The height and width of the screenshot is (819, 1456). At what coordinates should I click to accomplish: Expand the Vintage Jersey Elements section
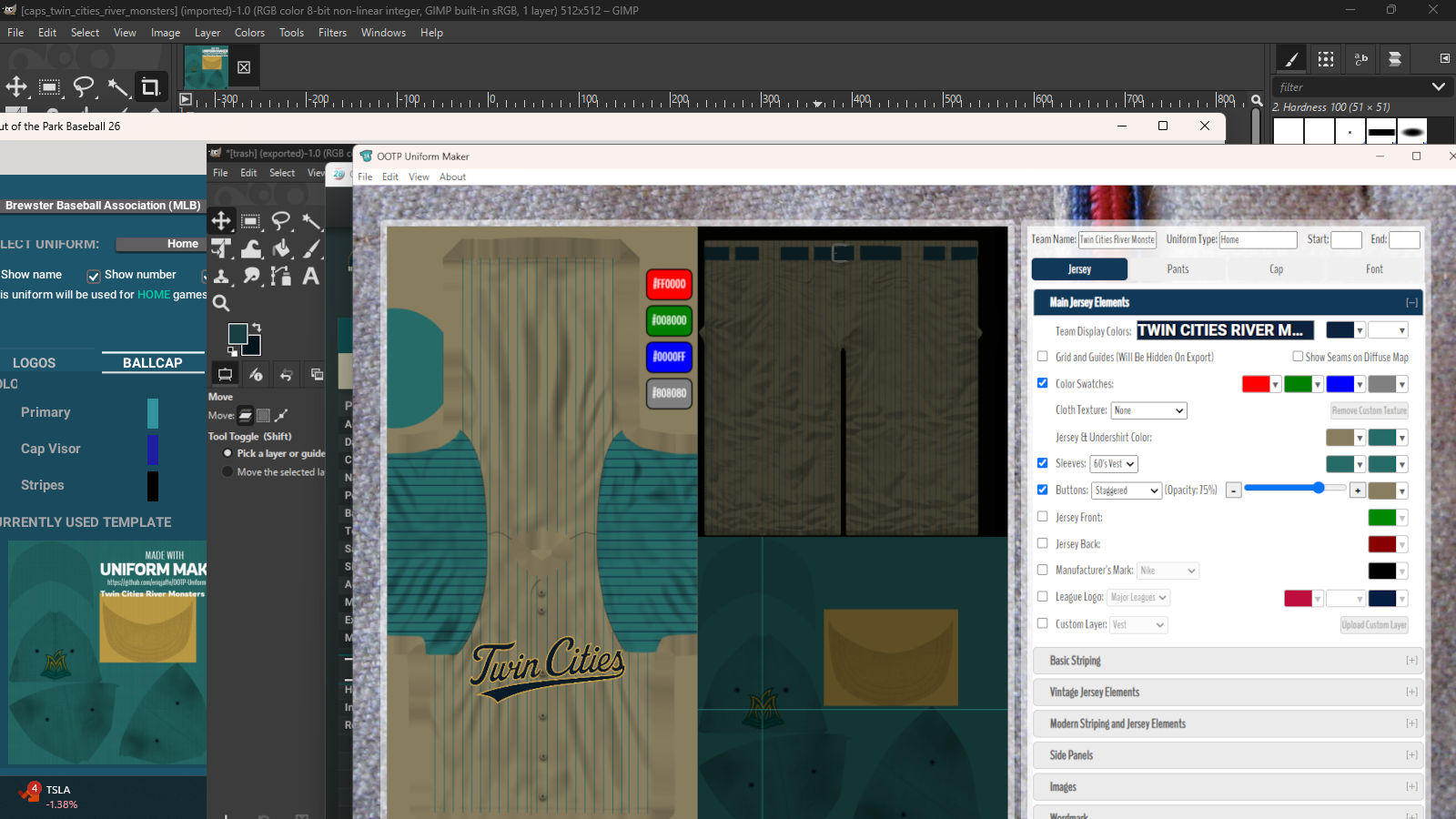click(x=1228, y=693)
